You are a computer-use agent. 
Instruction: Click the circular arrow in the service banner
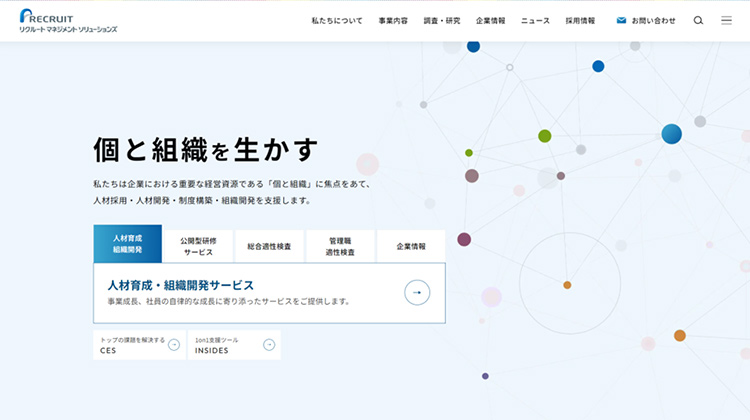click(417, 293)
